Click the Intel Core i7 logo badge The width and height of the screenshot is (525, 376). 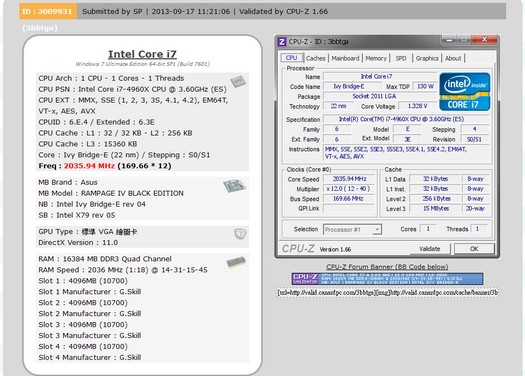(x=465, y=91)
